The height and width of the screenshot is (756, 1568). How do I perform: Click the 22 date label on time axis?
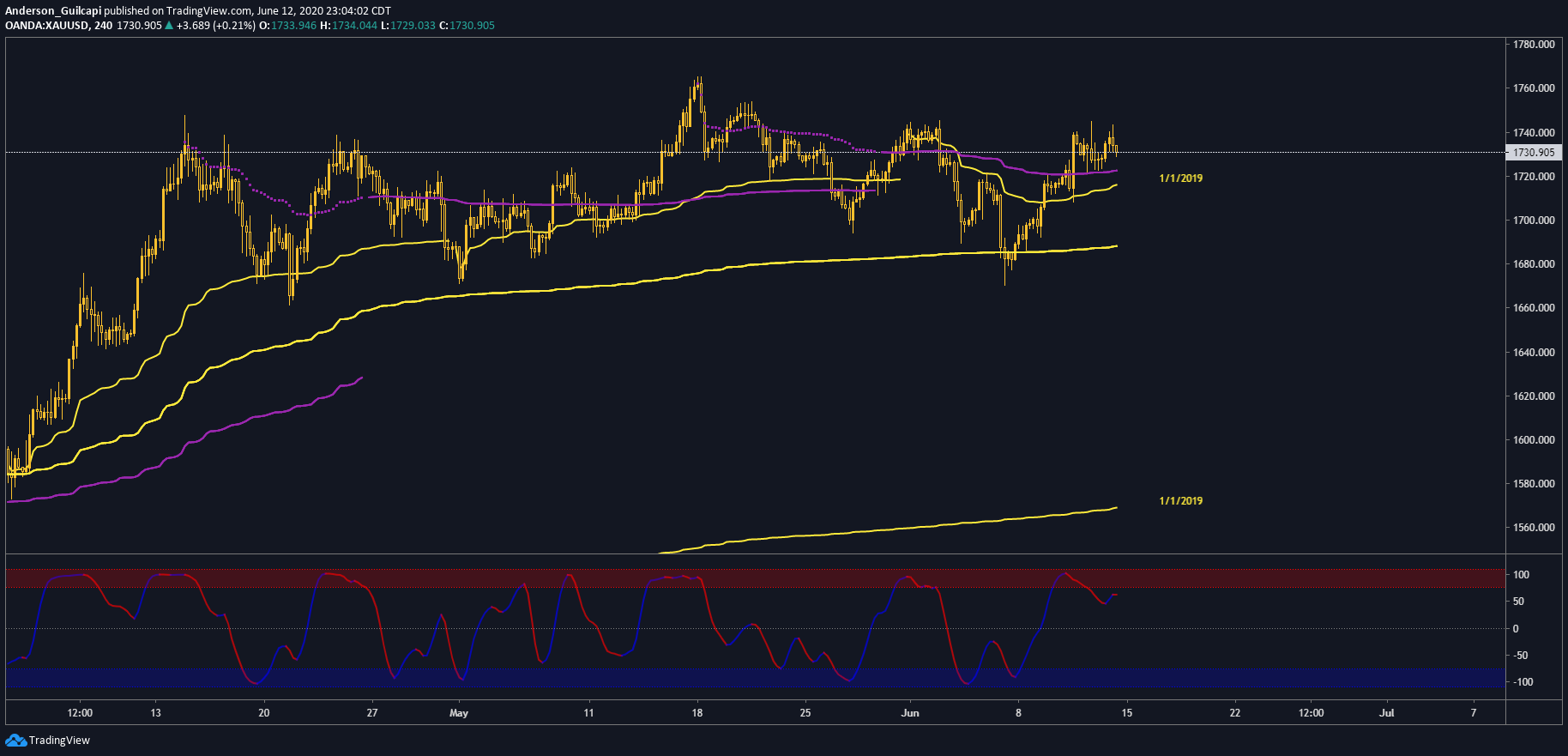click(1235, 713)
